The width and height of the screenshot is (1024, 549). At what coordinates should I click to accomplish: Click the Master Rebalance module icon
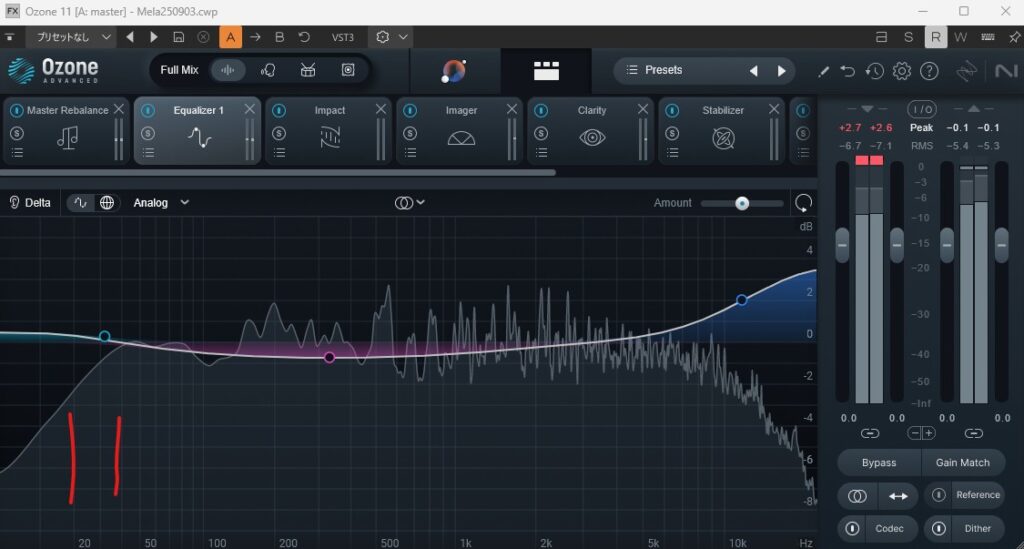67,138
